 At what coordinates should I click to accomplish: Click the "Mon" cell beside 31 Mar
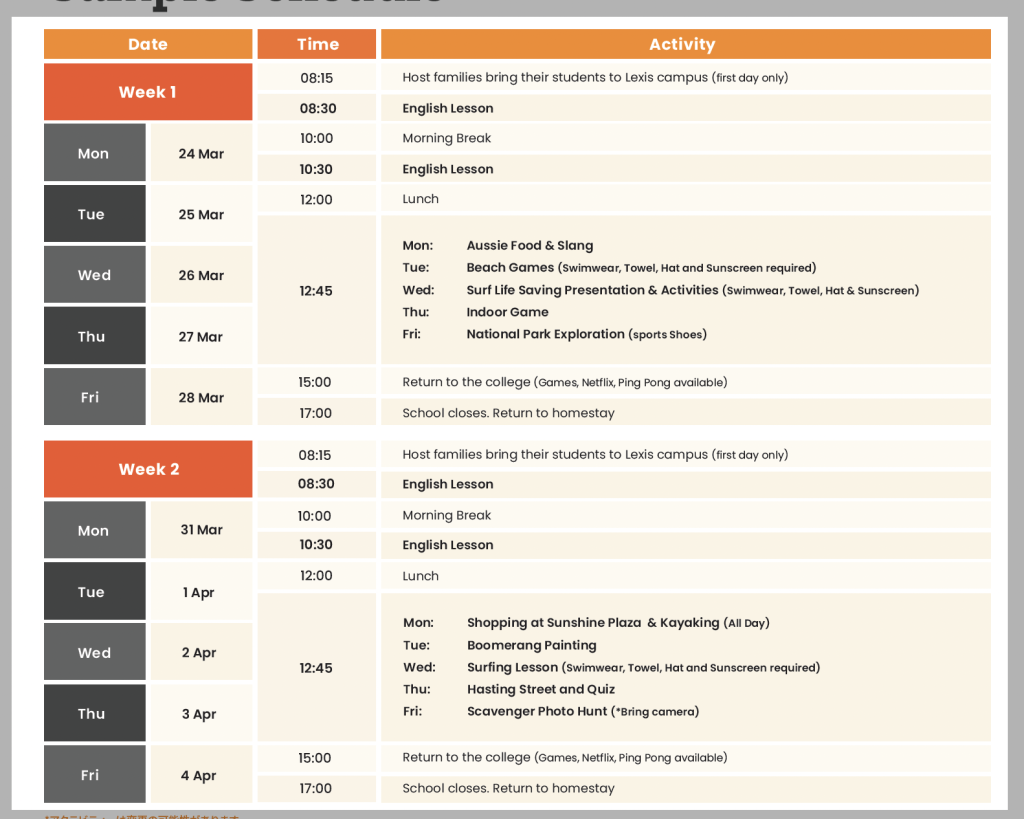pyautogui.click(x=95, y=530)
